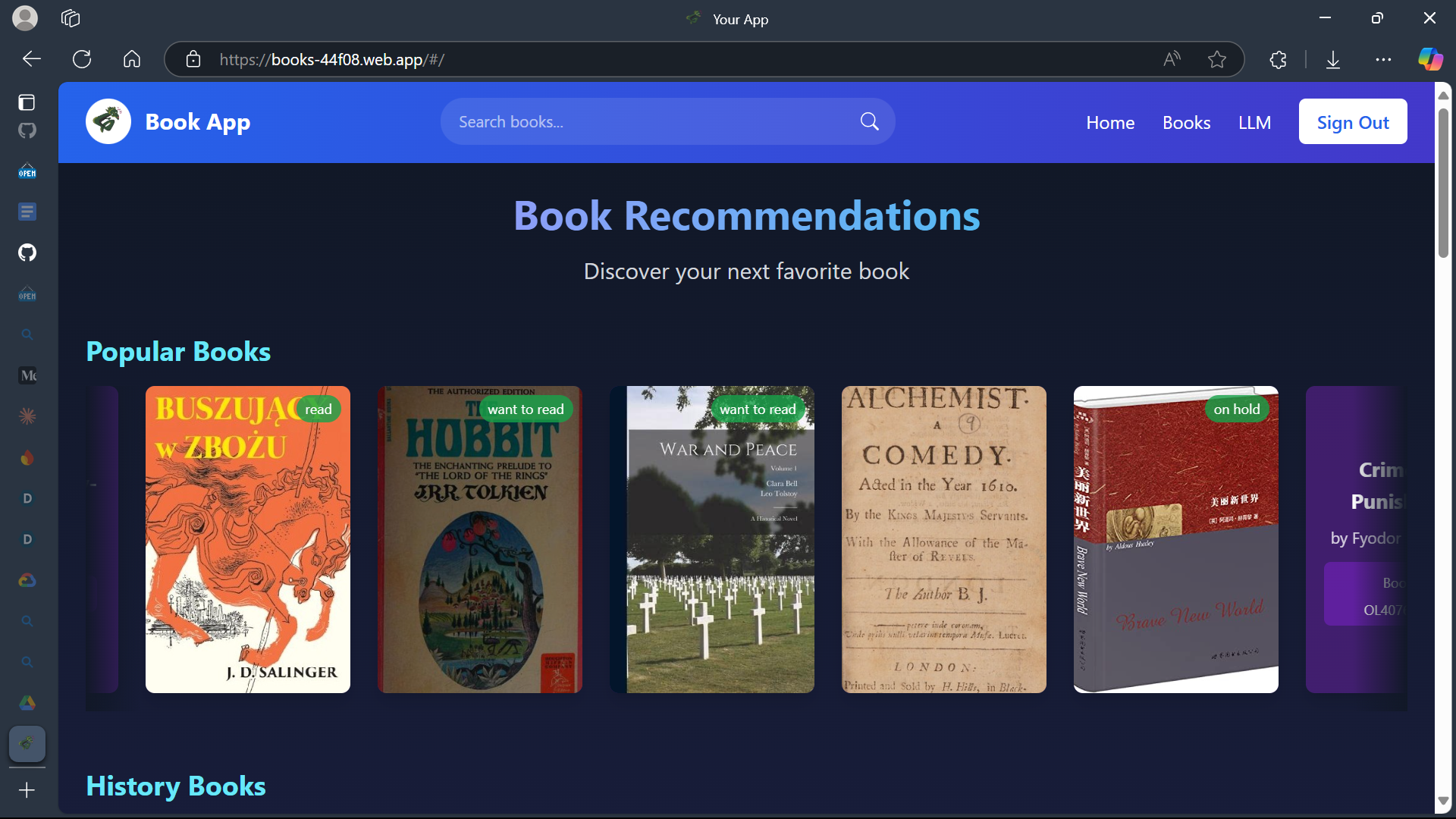The height and width of the screenshot is (819, 1456).
Task: Click the Search books input field
Action: [x=652, y=121]
